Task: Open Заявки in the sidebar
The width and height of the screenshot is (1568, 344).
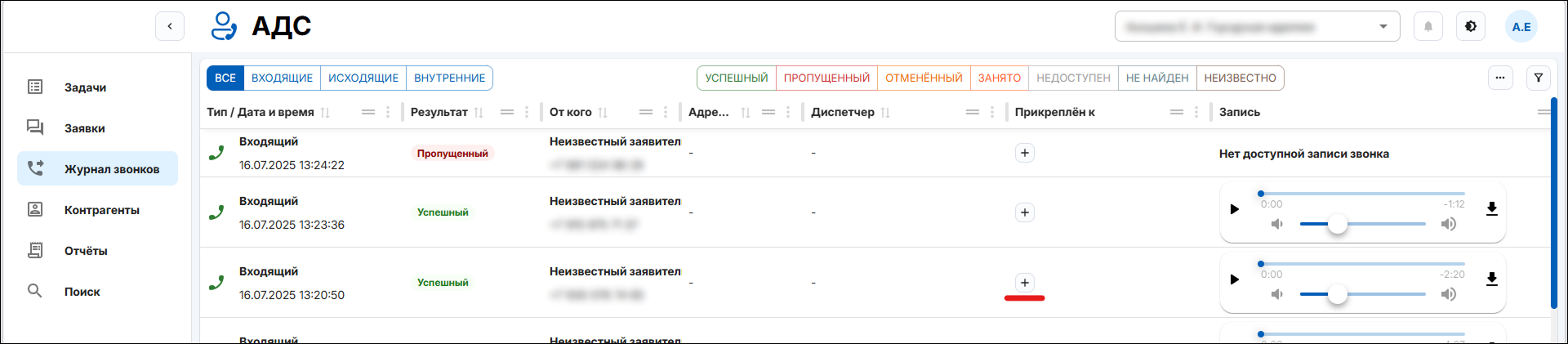Action: coord(85,128)
